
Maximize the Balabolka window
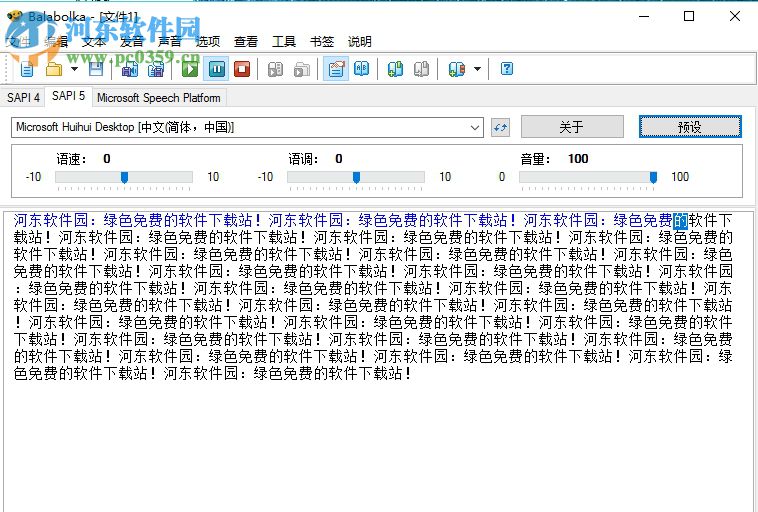(689, 16)
